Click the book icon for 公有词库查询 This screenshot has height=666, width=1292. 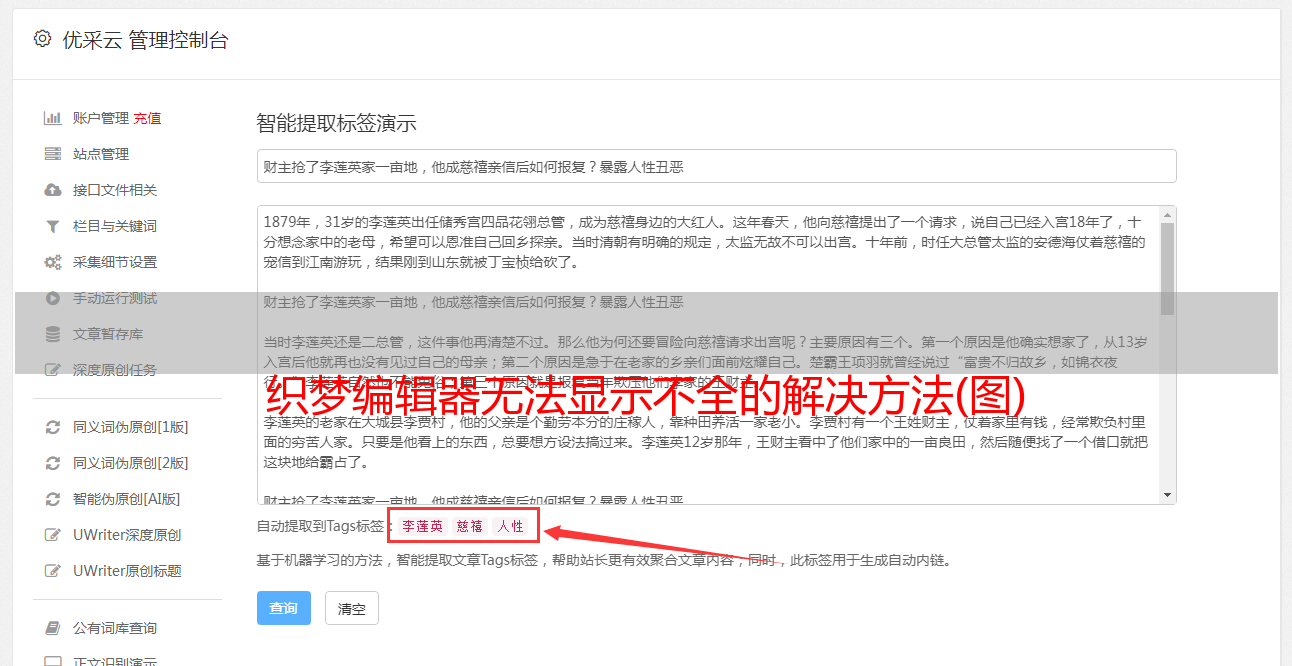[53, 628]
